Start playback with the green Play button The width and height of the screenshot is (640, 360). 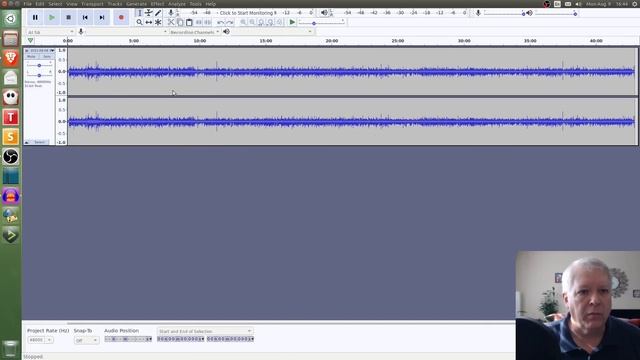point(52,18)
